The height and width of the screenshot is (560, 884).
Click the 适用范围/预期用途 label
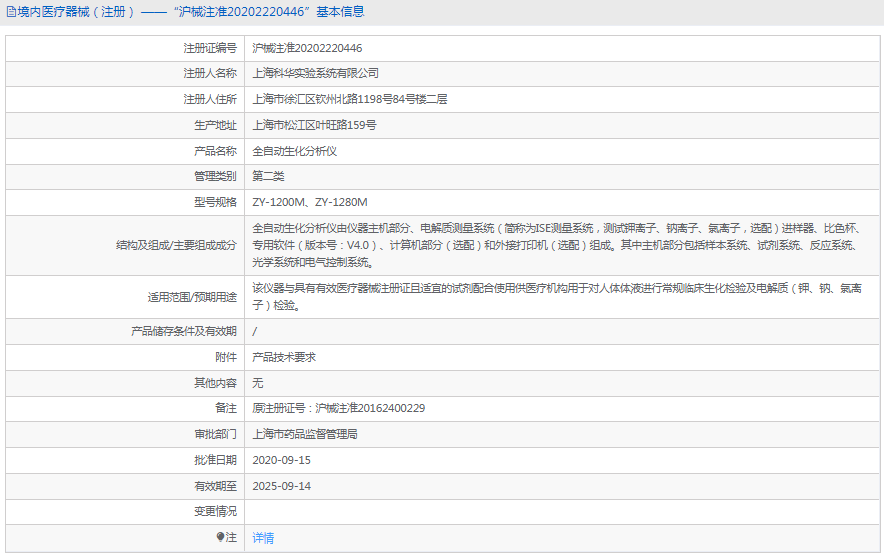click(x=192, y=297)
